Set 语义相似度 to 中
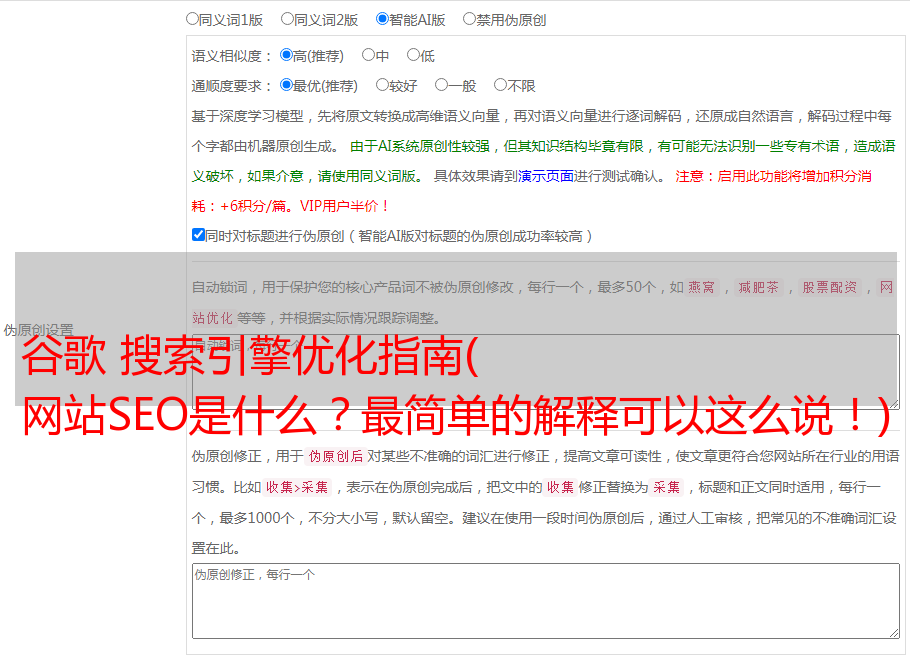 pyautogui.click(x=368, y=55)
